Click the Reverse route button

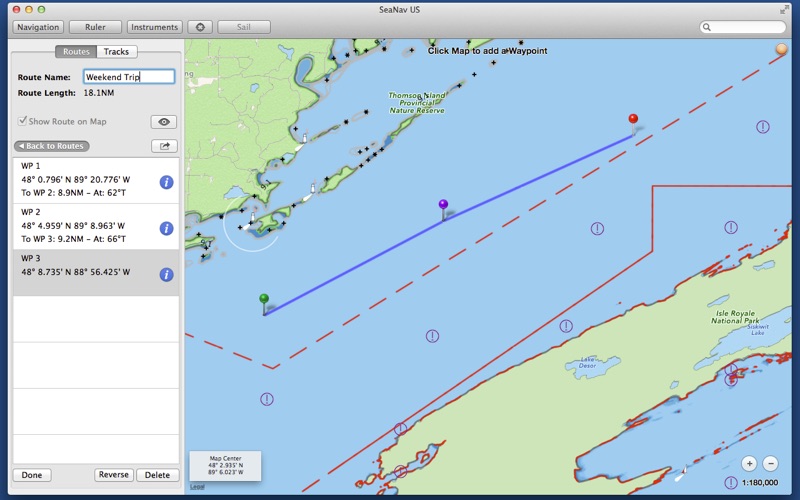(113, 475)
